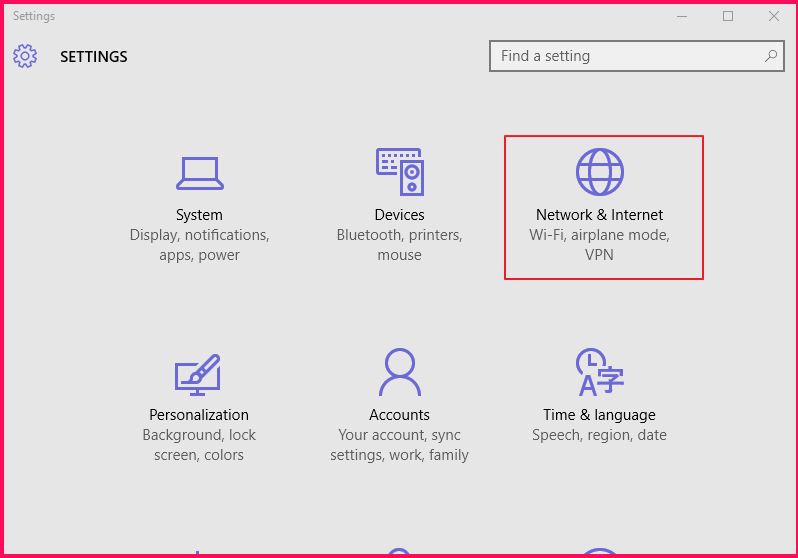
Task: Open Devices via keyboard and speaker icon
Action: 399,172
